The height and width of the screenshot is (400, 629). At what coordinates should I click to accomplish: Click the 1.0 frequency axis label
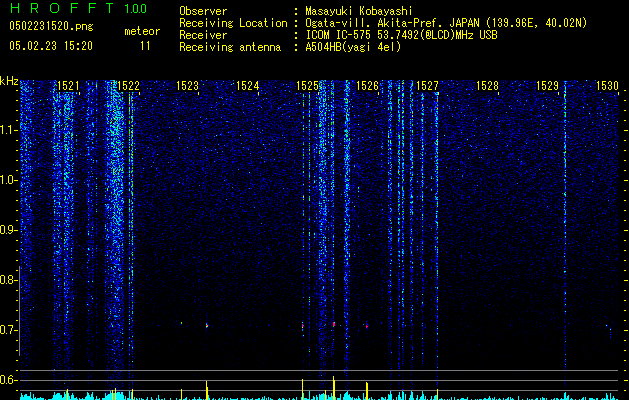(8, 180)
